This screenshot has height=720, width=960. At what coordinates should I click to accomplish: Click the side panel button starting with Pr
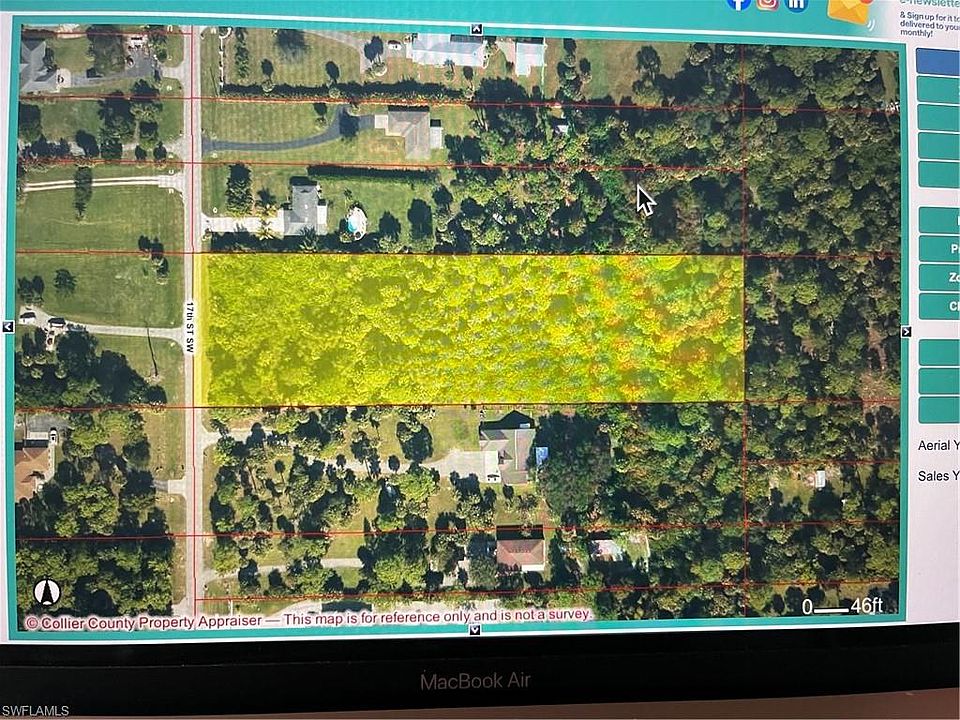point(939,249)
